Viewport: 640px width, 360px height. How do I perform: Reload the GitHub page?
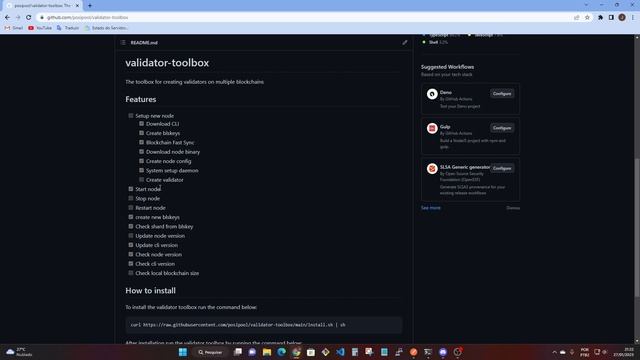click(29, 18)
